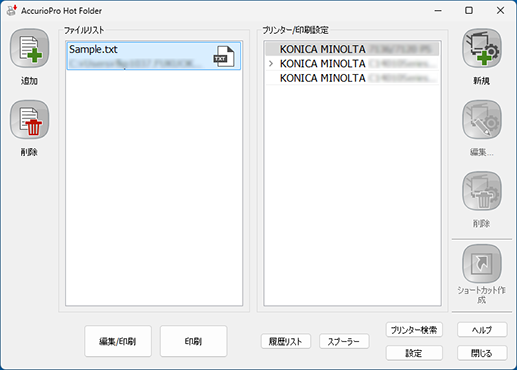This screenshot has width=517, height=370.
Task: Expand the second KONICA MINOLTA printer row
Action: click(x=271, y=63)
